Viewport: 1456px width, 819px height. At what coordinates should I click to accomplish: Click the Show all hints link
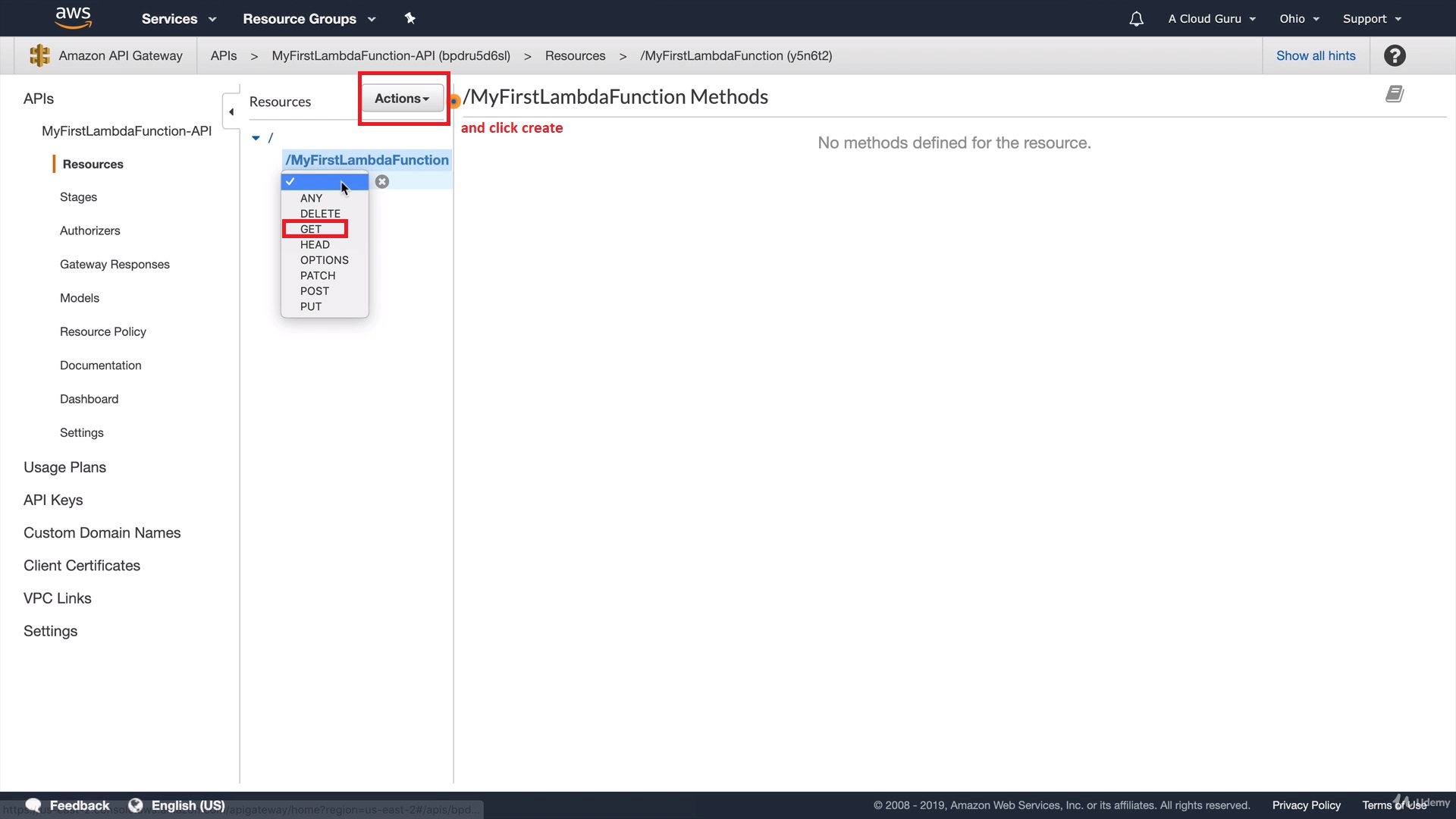1316,55
